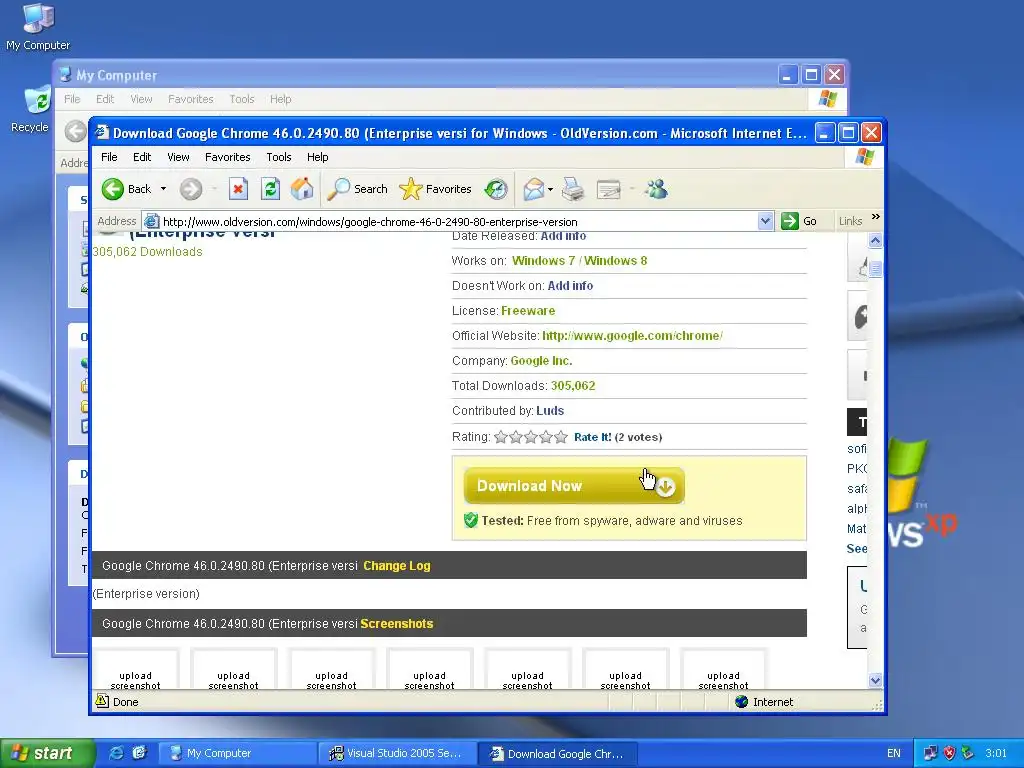Viewport: 1024px width, 768px height.
Task: Open the Edit menu in Internet Explorer
Action: click(x=142, y=157)
